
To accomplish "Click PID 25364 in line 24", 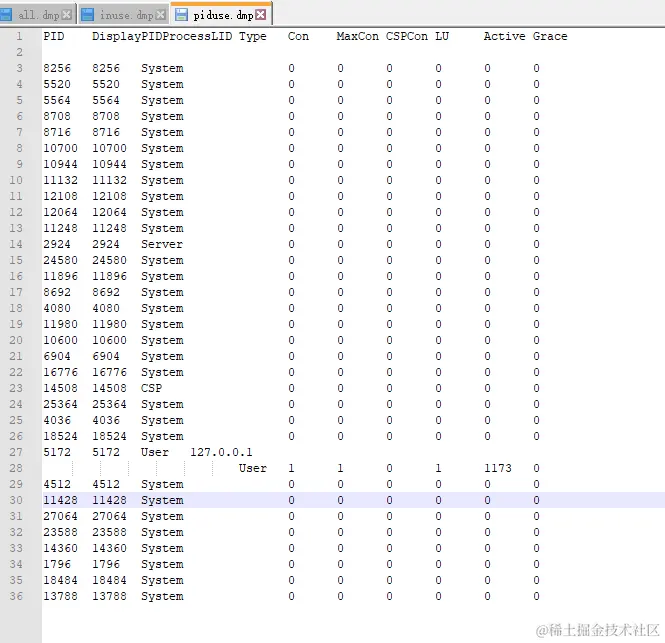I will point(60,404).
